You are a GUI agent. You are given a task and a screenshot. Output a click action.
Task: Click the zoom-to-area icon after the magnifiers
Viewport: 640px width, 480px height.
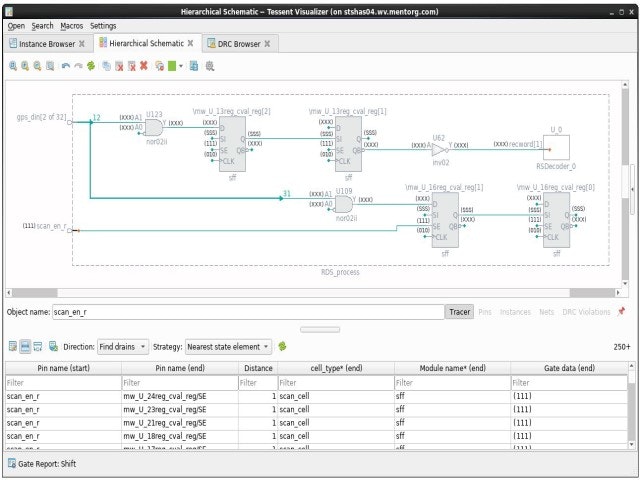50,66
